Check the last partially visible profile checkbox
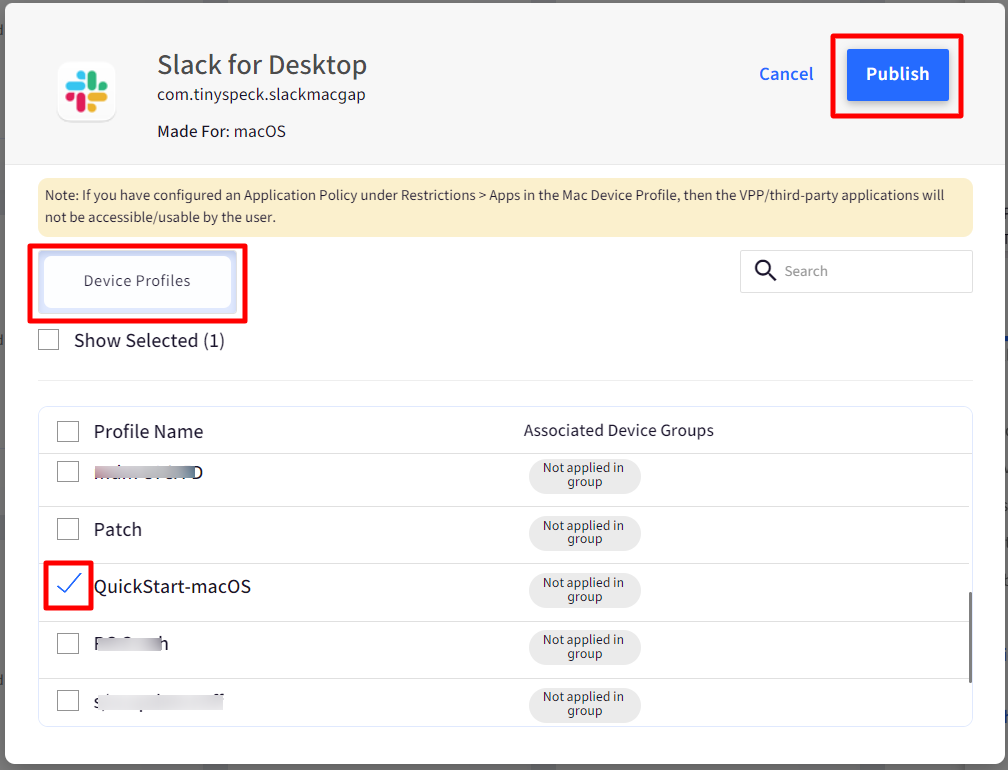This screenshot has height=770, width=1008. click(68, 700)
